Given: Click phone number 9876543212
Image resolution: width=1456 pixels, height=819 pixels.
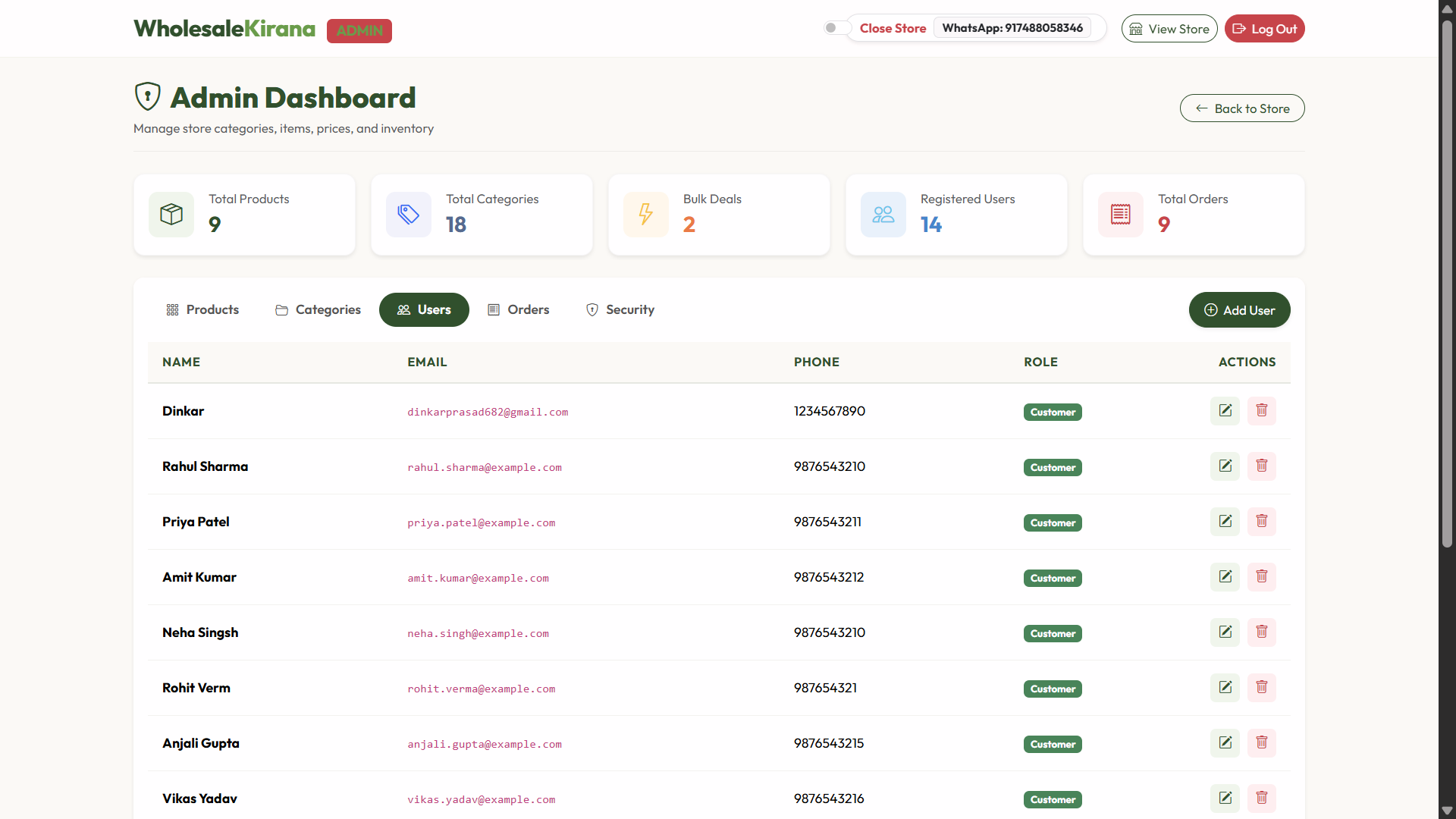Looking at the screenshot, I should [829, 577].
